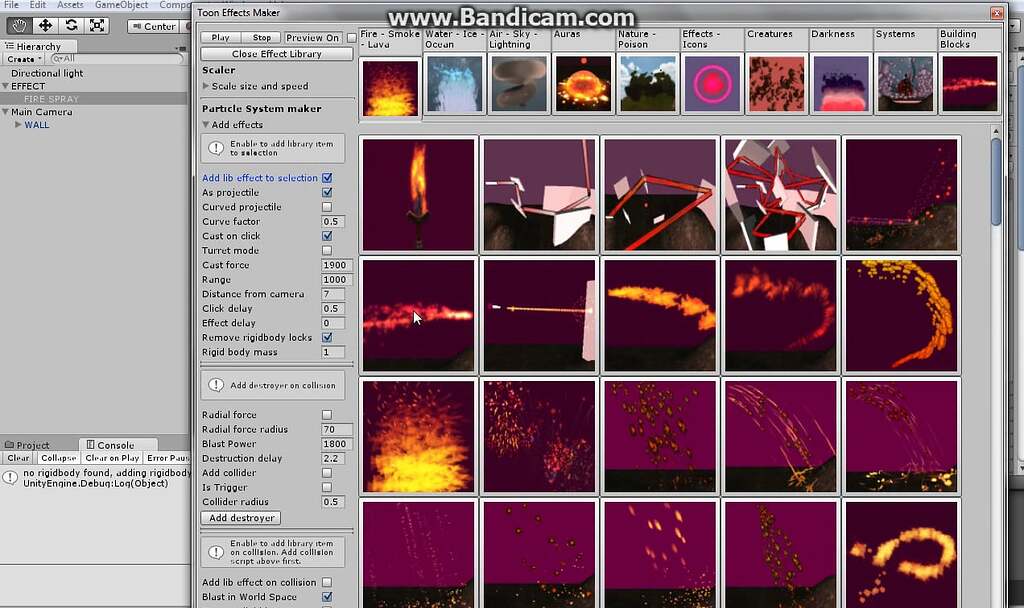Open the Create dropdown in Hierarchy
The height and width of the screenshot is (608, 1024).
[x=24, y=58]
